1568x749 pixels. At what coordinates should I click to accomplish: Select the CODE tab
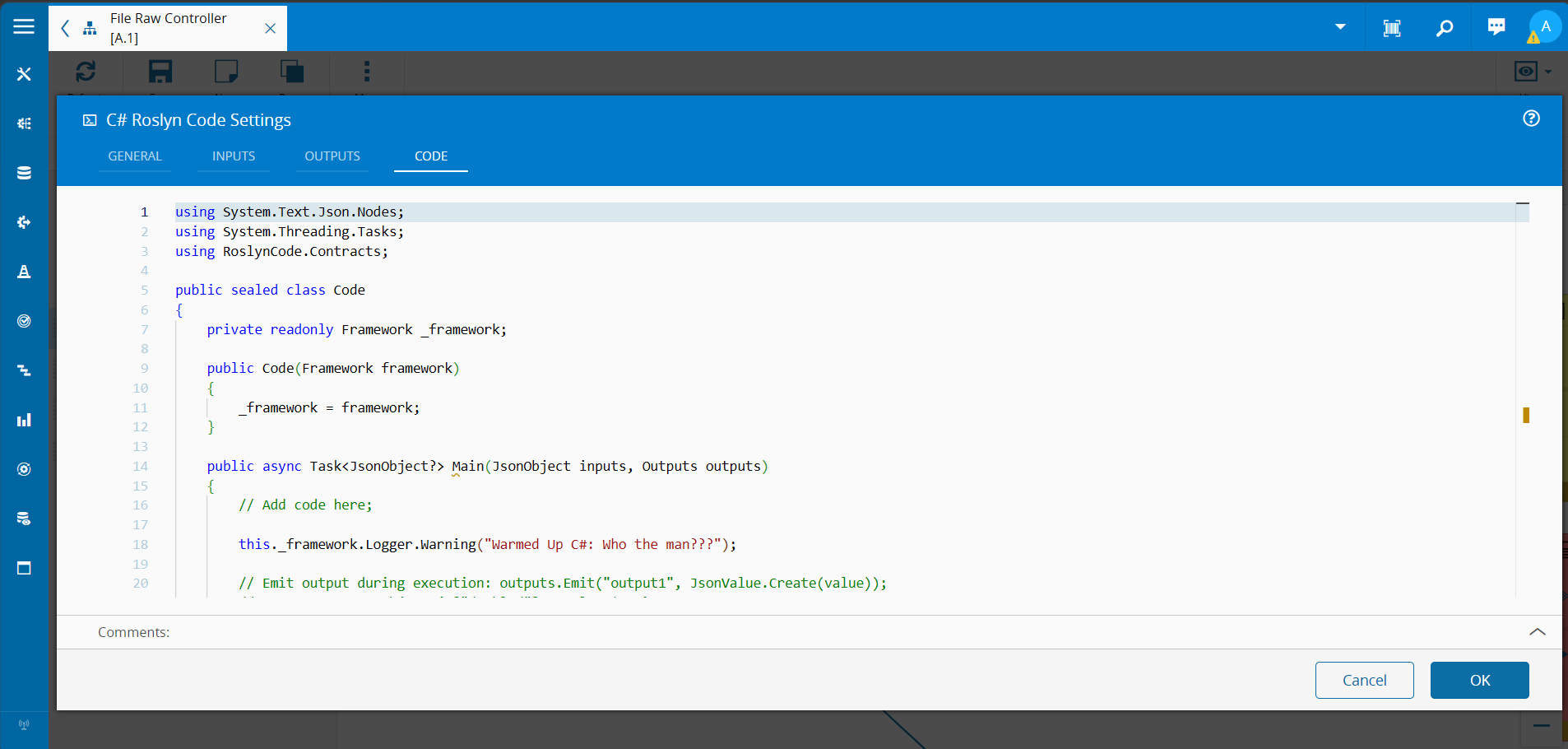tap(431, 156)
